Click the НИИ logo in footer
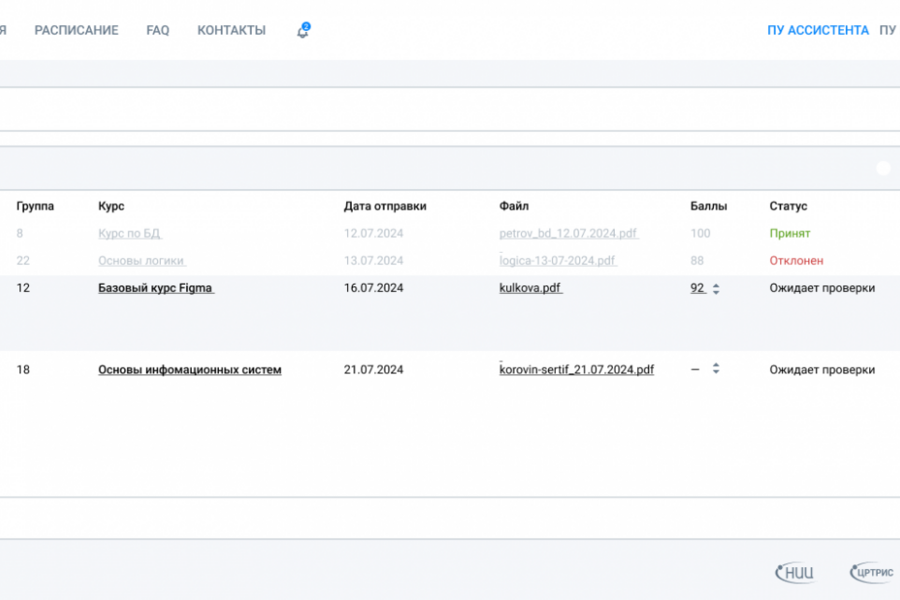 tap(795, 572)
